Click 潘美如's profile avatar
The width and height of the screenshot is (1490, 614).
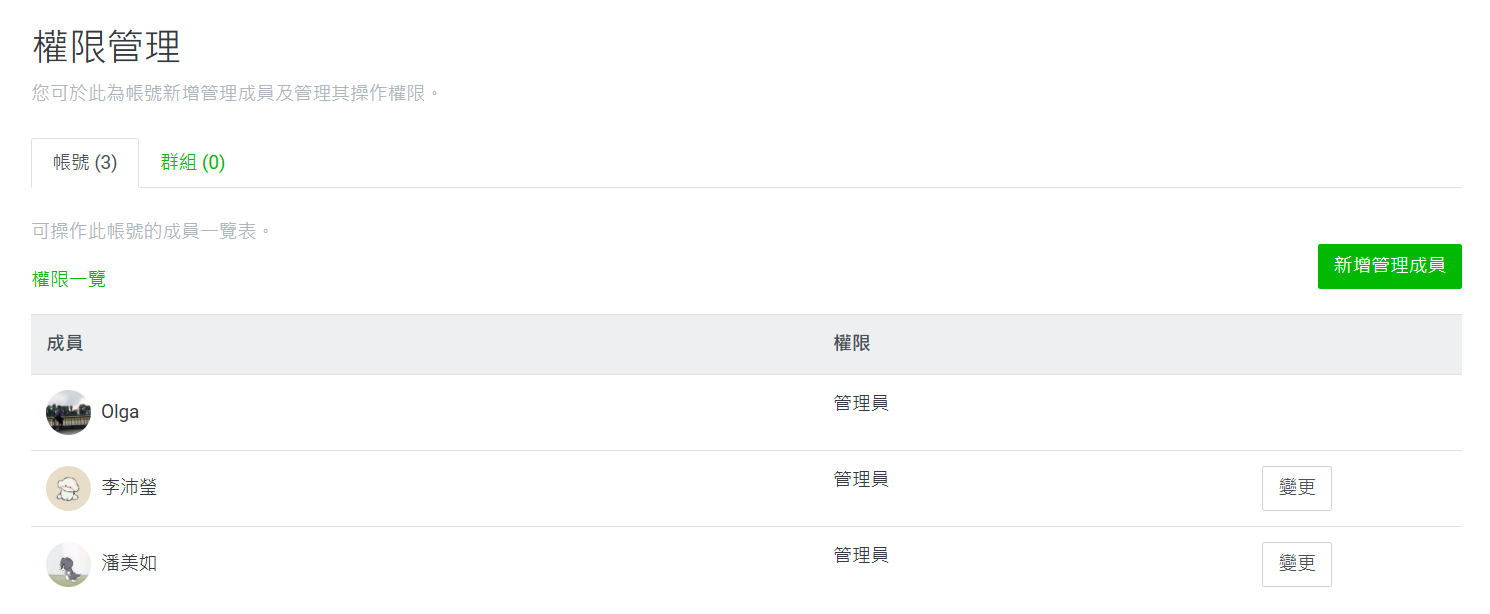(x=68, y=564)
